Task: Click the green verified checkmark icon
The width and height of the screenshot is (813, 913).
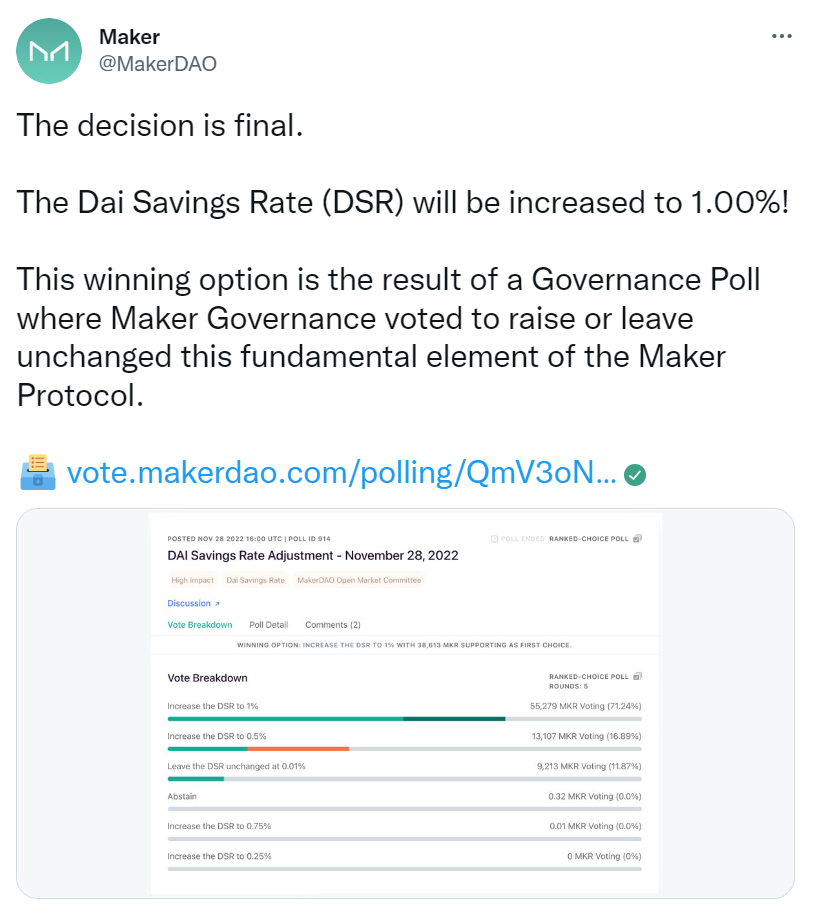Action: click(x=635, y=475)
